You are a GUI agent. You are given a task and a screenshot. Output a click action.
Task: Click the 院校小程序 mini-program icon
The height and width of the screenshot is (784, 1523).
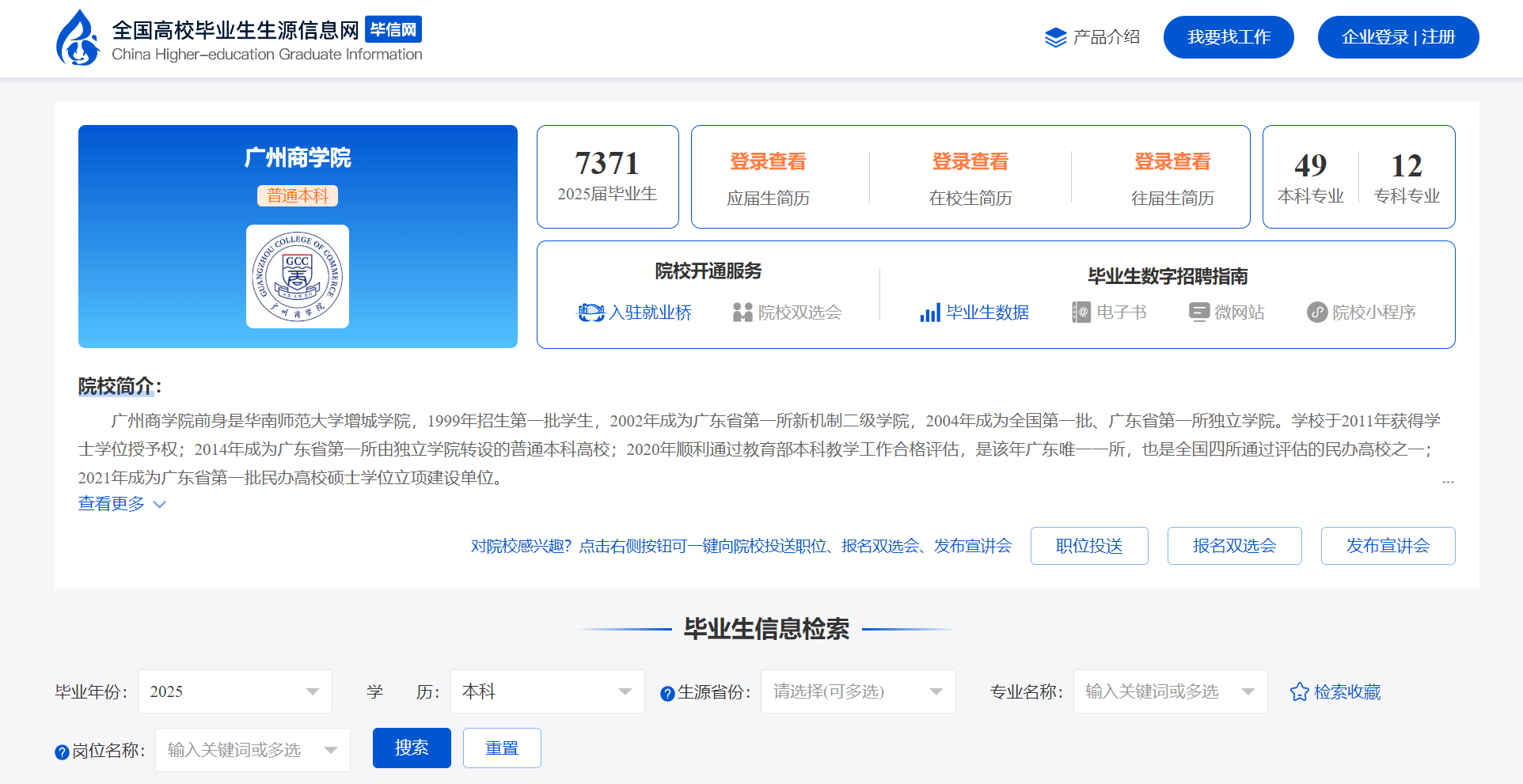(x=1317, y=312)
